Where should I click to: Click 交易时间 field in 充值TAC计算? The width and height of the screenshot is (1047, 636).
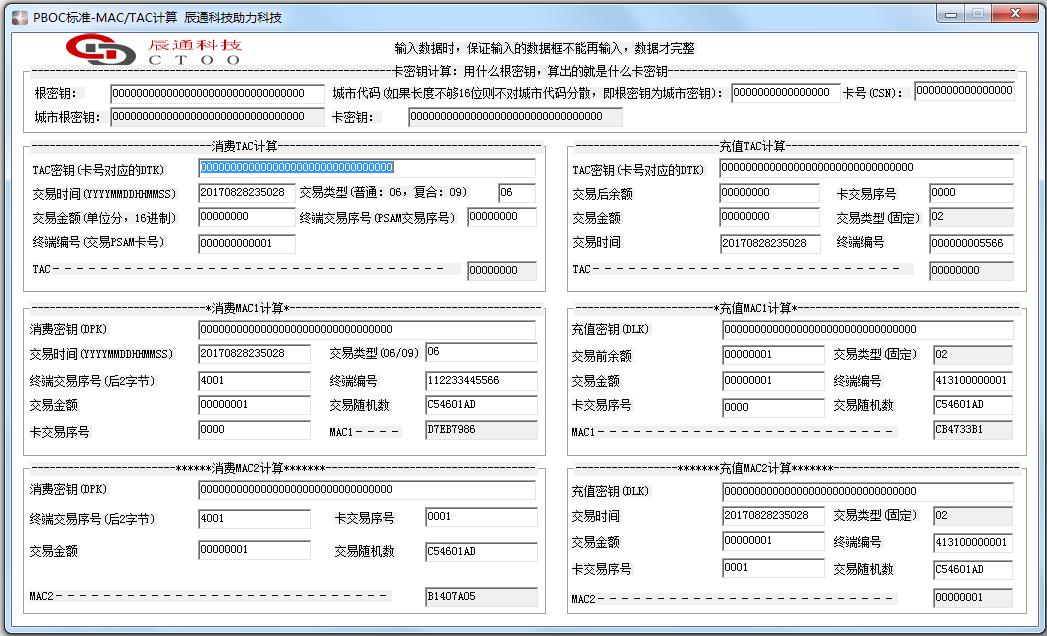769,244
